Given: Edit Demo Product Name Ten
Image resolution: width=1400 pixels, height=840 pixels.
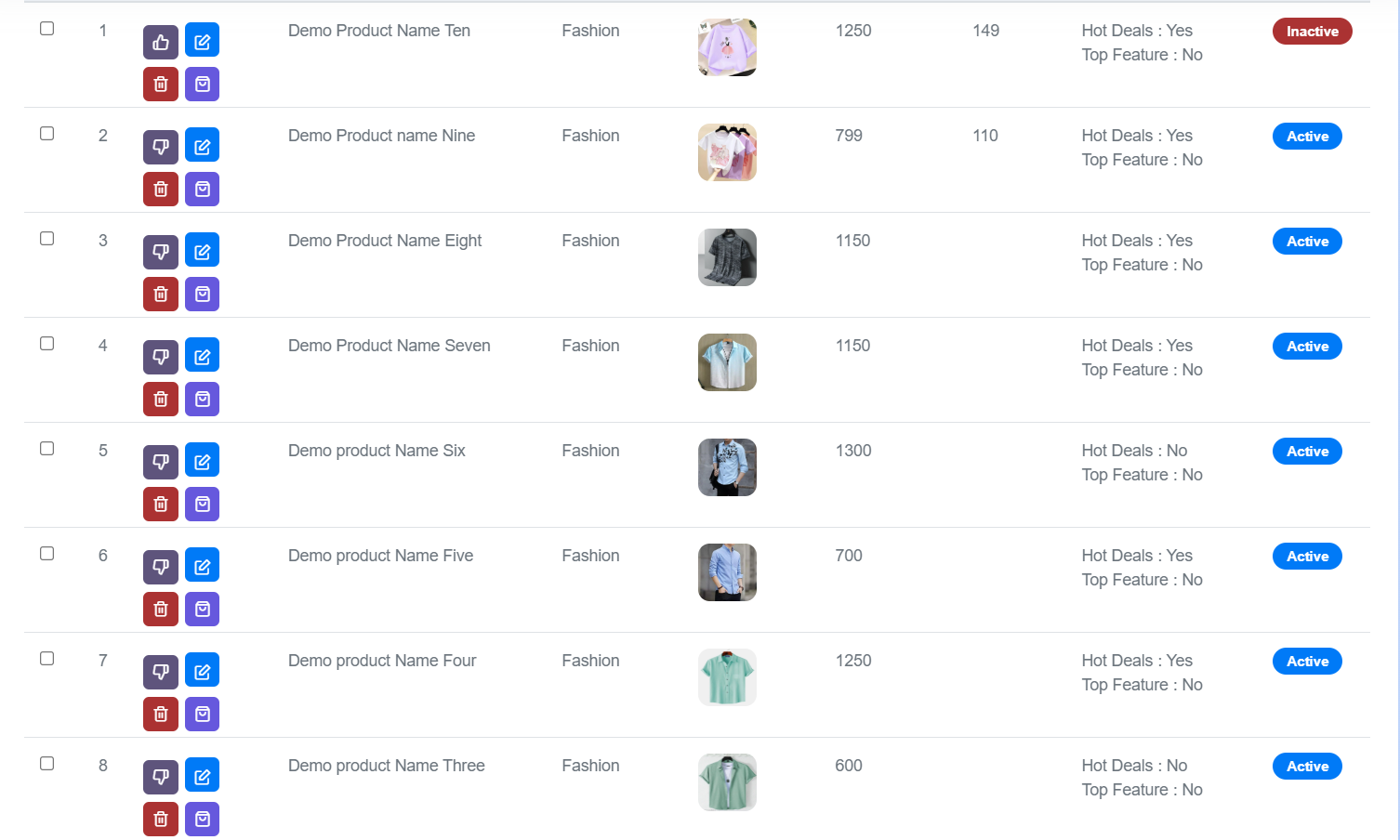Looking at the screenshot, I should (x=202, y=41).
